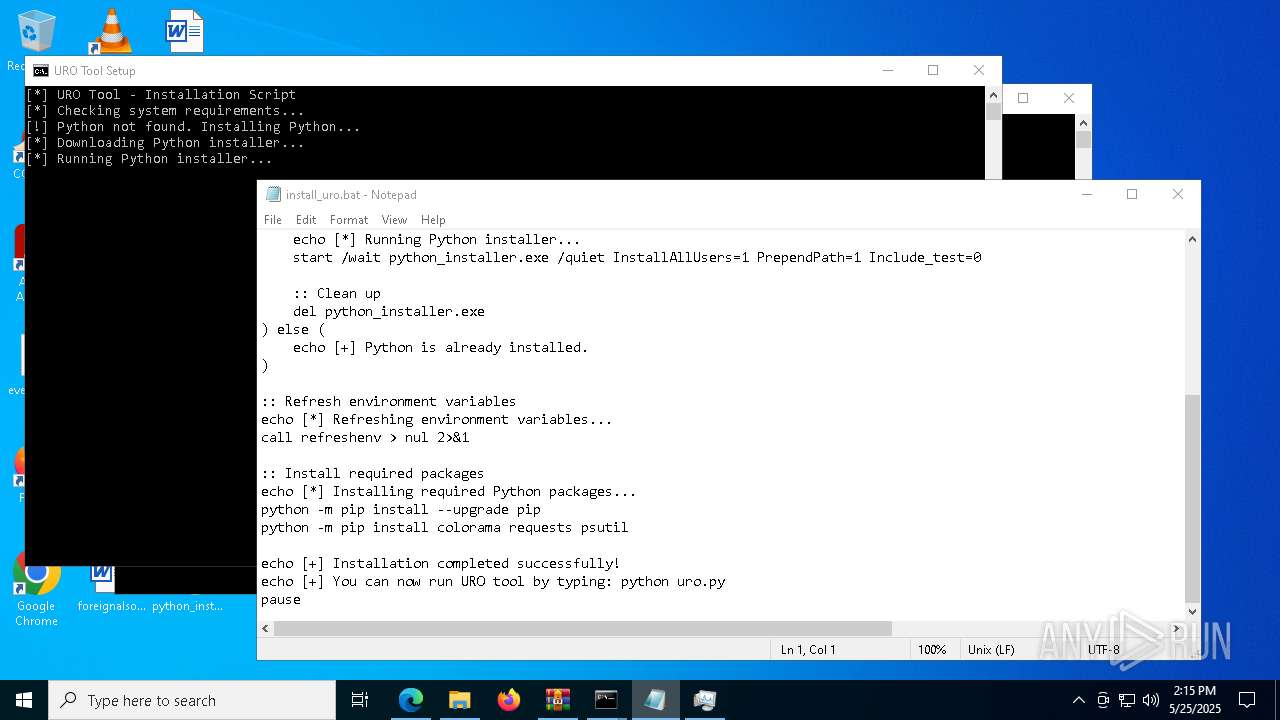The height and width of the screenshot is (720, 1280).
Task: Click 'Running Python installer...' line in console
Action: pos(149,159)
